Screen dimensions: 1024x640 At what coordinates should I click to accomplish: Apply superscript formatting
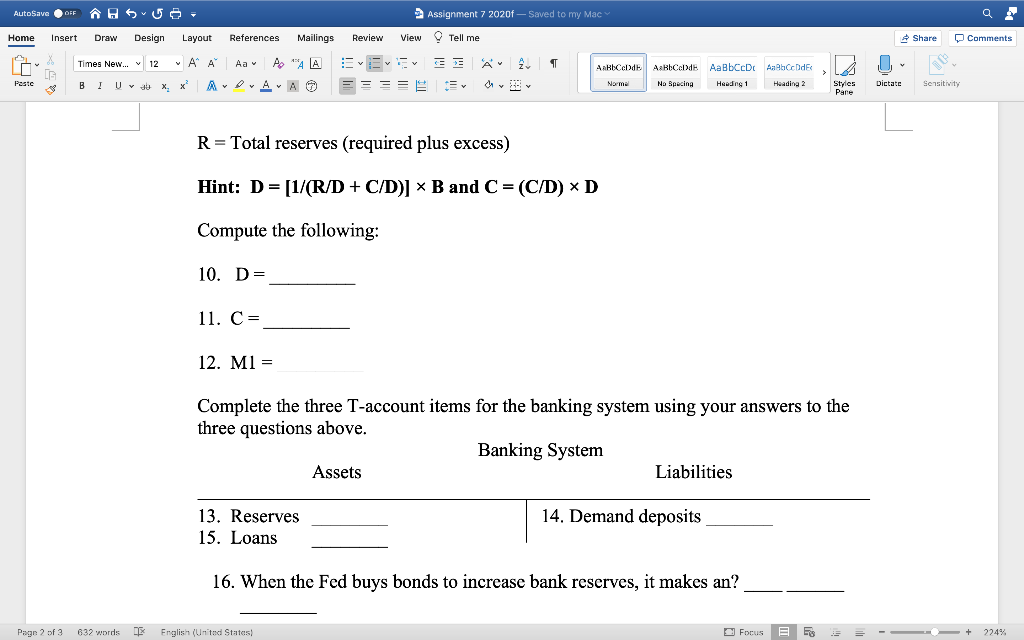coord(184,86)
